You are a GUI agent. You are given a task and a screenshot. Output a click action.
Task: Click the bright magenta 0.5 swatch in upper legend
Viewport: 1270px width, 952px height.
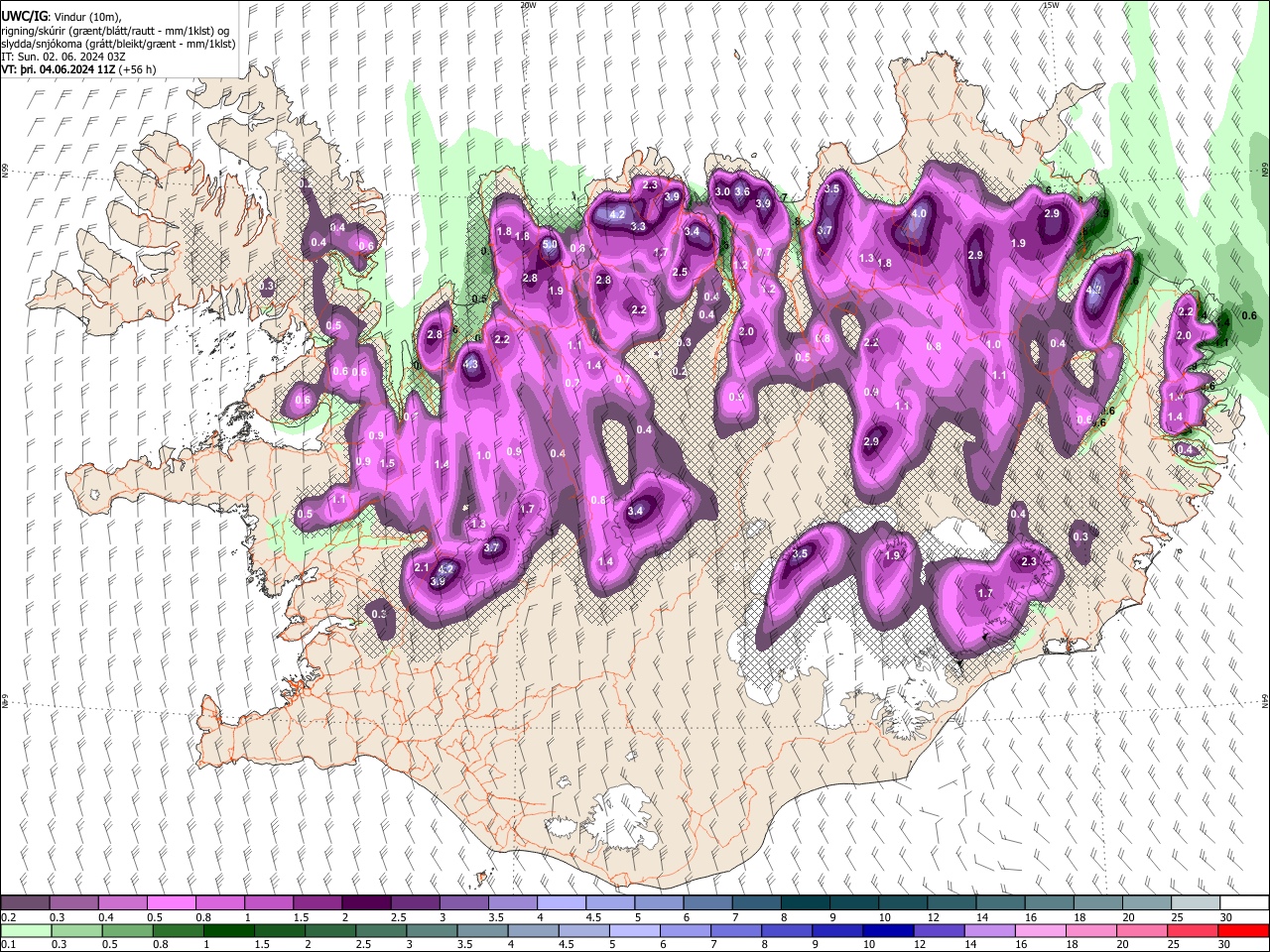pyautogui.click(x=171, y=903)
